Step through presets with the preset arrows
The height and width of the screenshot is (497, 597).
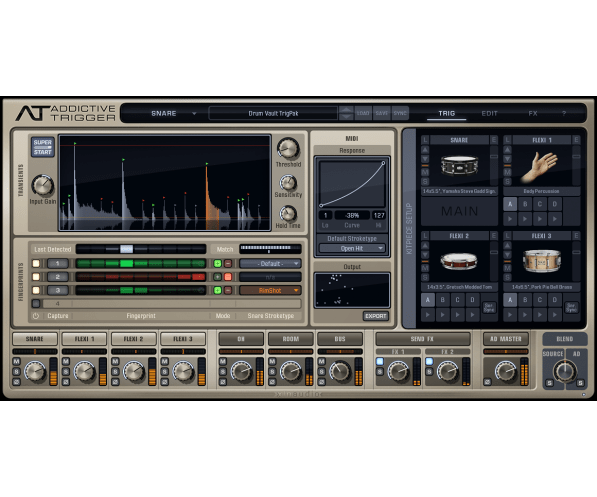tap(346, 113)
